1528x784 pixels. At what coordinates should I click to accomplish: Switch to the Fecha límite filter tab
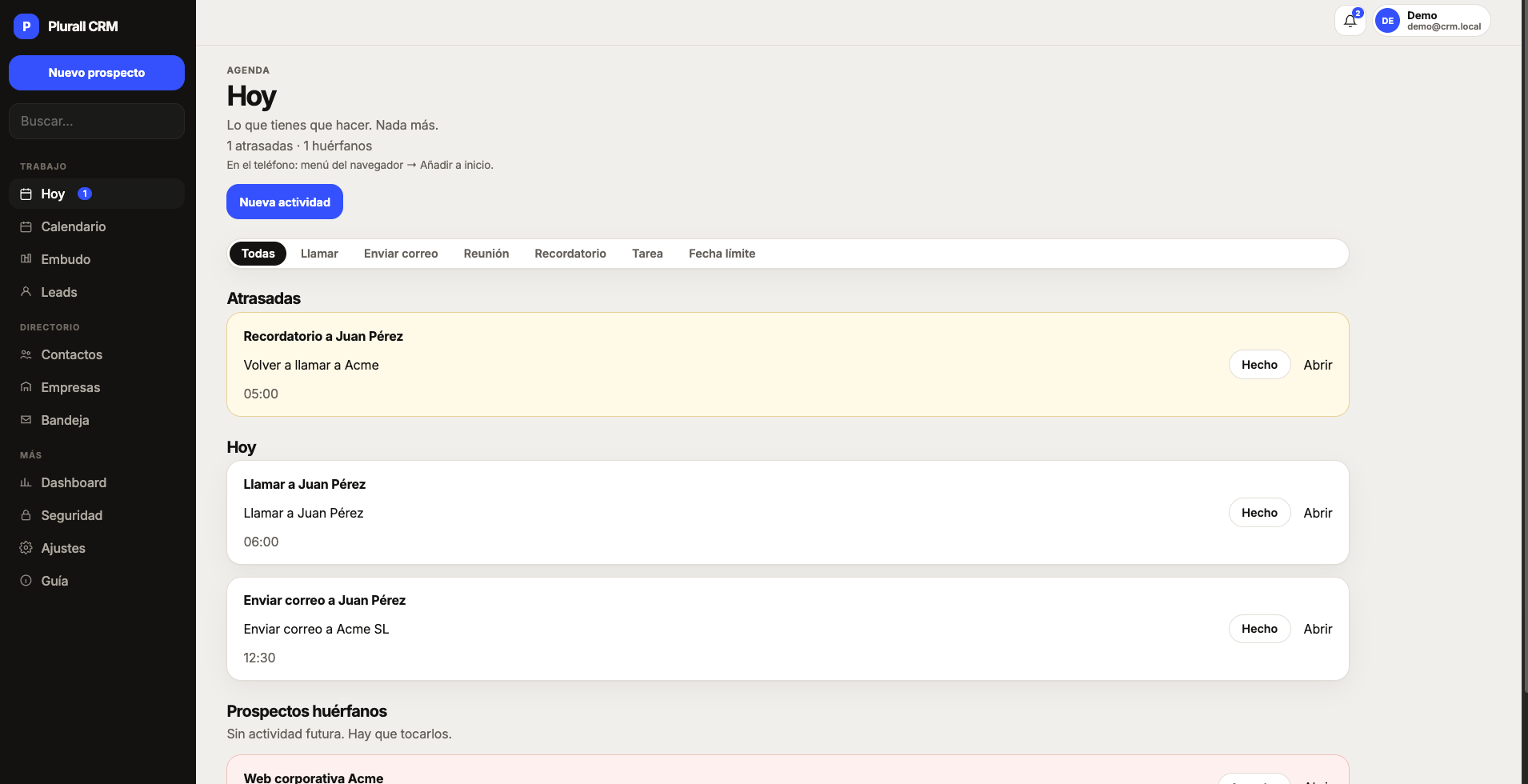click(722, 254)
